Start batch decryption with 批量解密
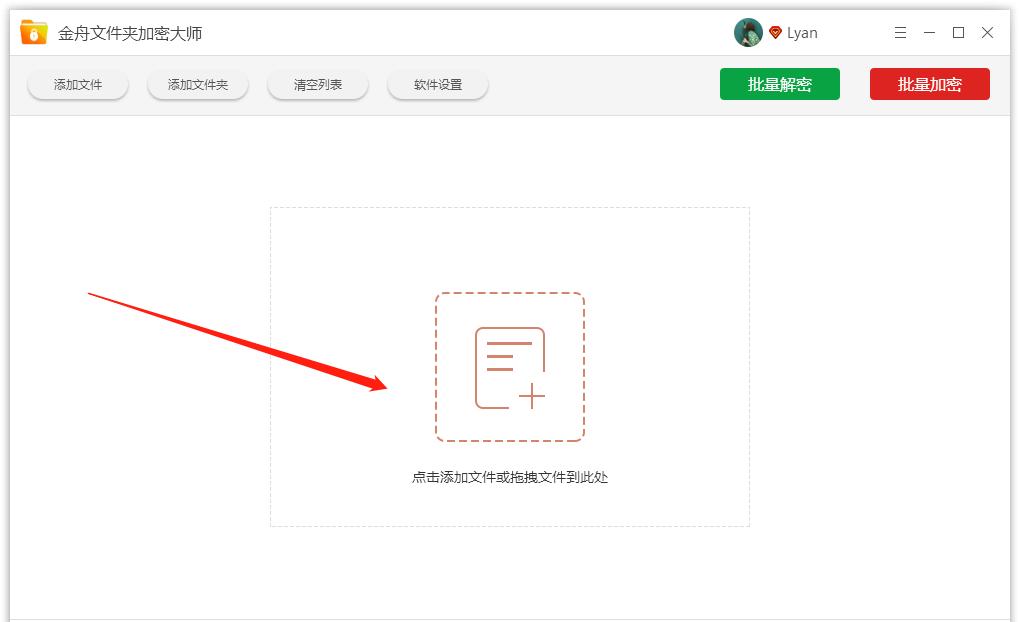The image size is (1020, 622). tap(780, 84)
